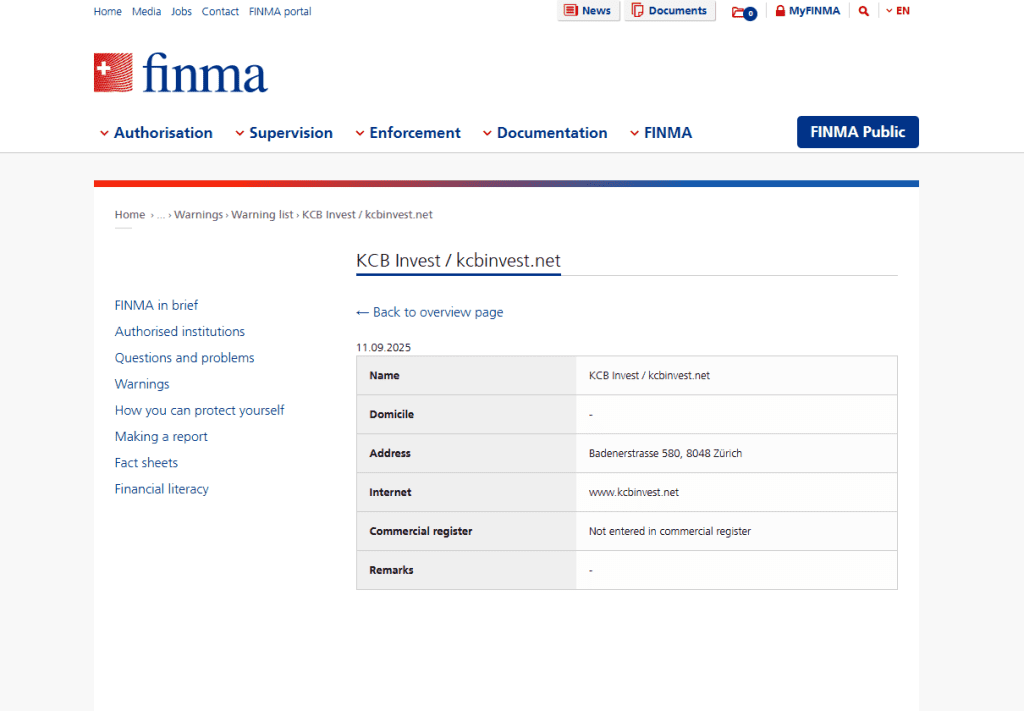Click the www.kcbinvest.net table value
This screenshot has height=711, width=1024.
tap(633, 492)
